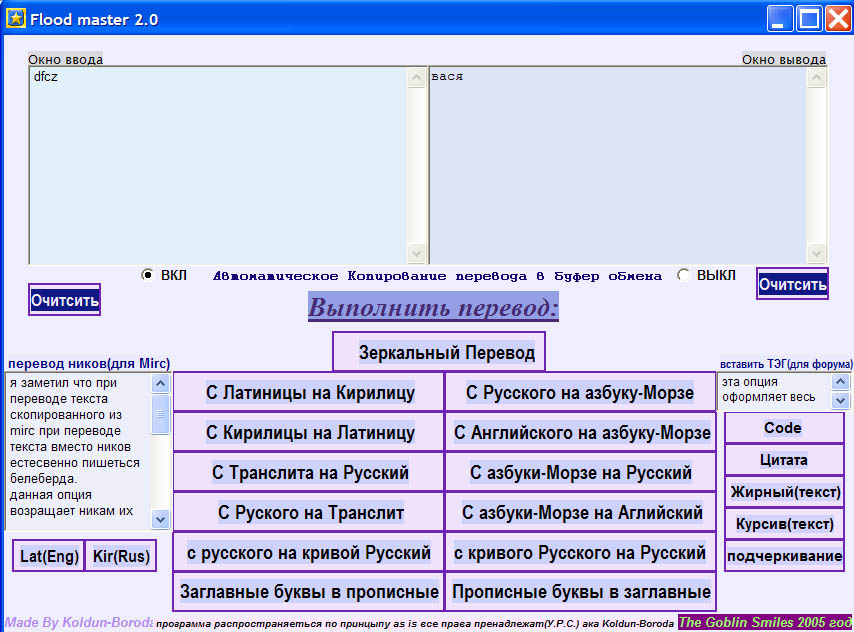854x632 pixels.
Task: Decode С азбуки-Морзе на Русский
Action: click(x=581, y=472)
